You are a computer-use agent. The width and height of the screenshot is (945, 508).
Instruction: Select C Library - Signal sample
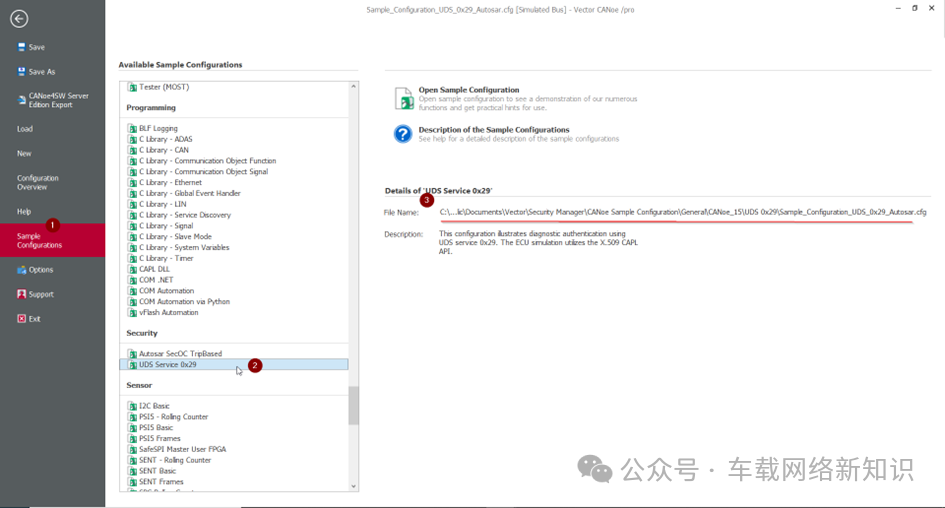point(166,226)
